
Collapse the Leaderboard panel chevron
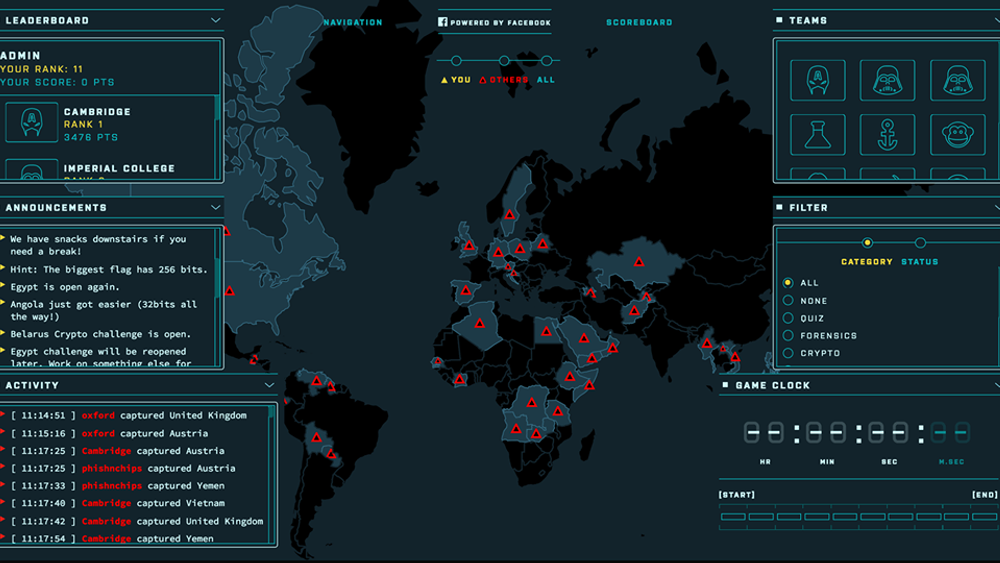click(x=216, y=20)
